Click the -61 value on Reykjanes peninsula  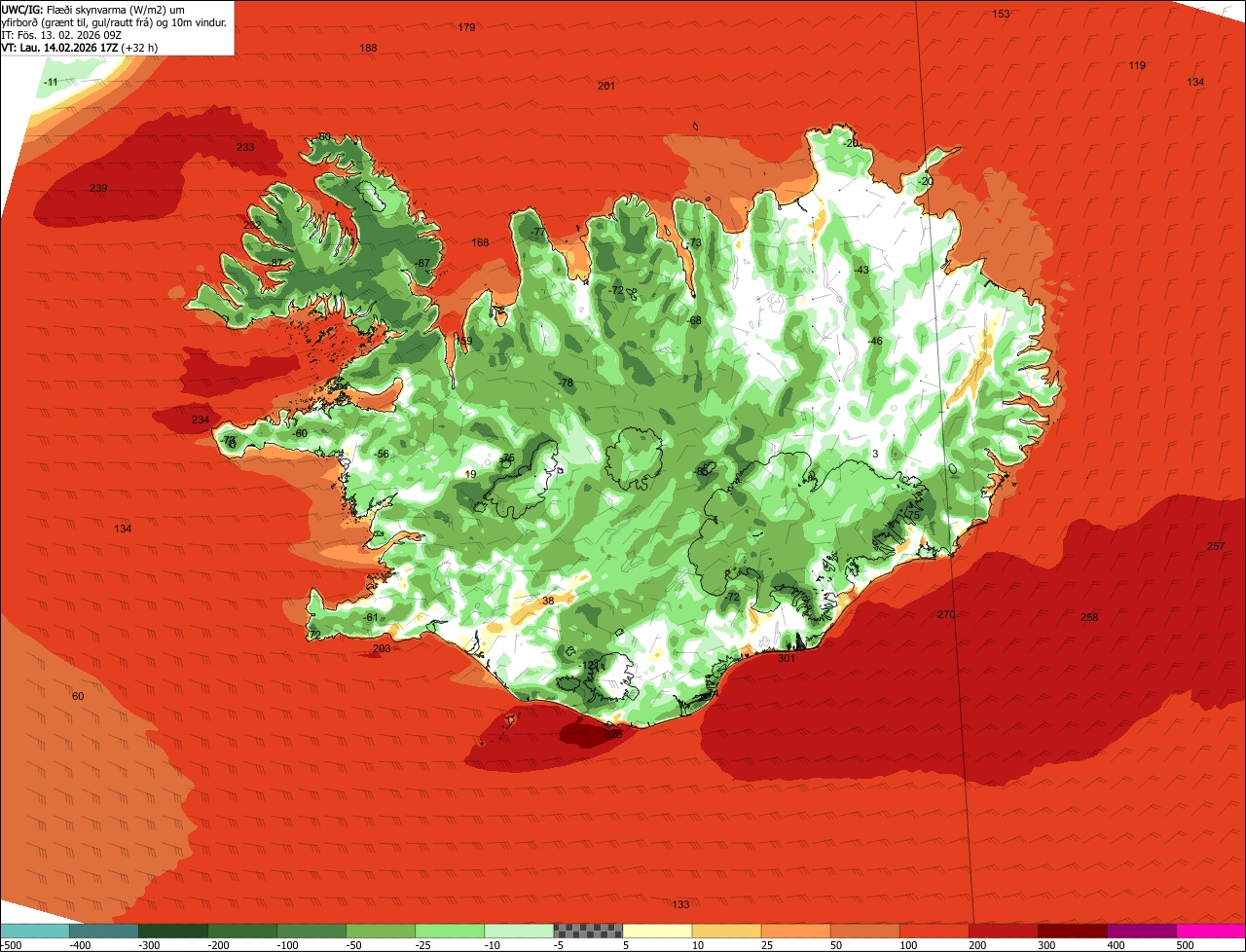370,617
